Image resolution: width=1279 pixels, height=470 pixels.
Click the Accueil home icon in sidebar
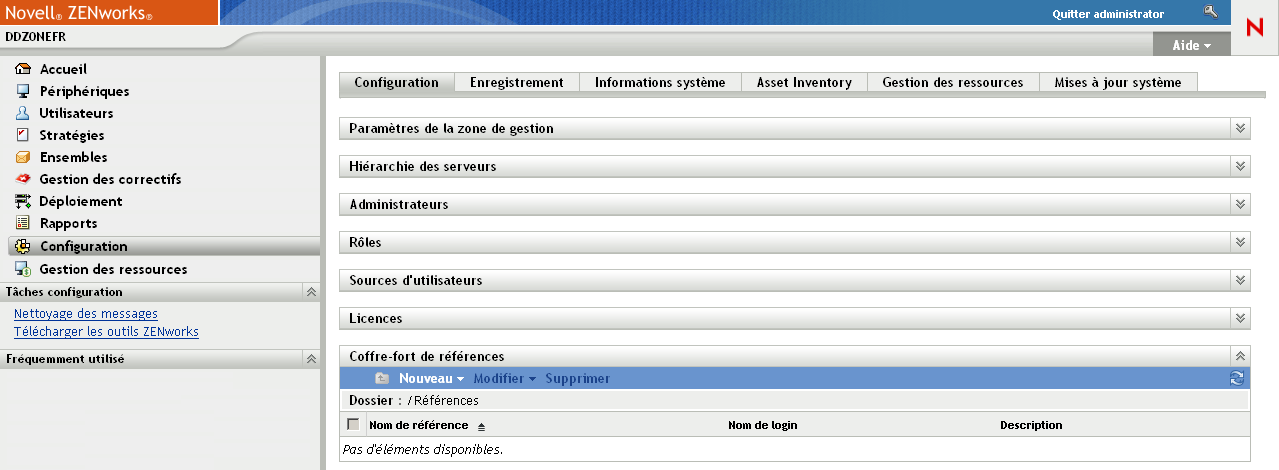point(23,69)
